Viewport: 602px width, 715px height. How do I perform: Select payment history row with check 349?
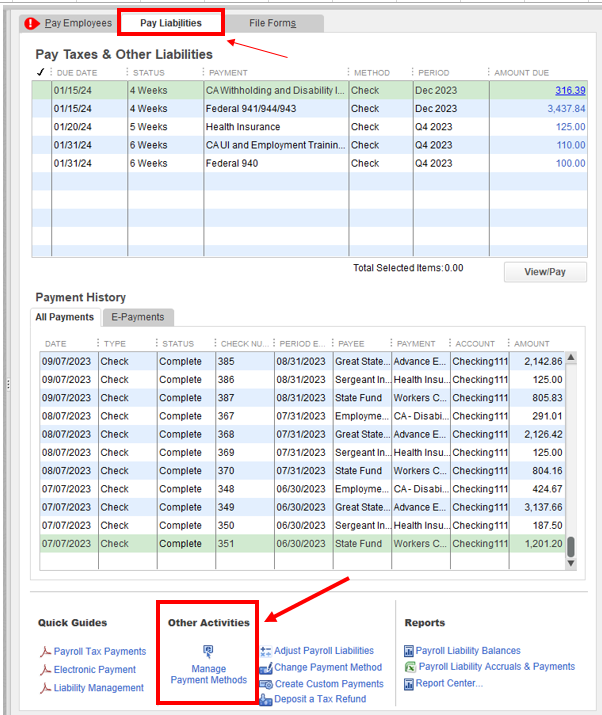click(302, 507)
